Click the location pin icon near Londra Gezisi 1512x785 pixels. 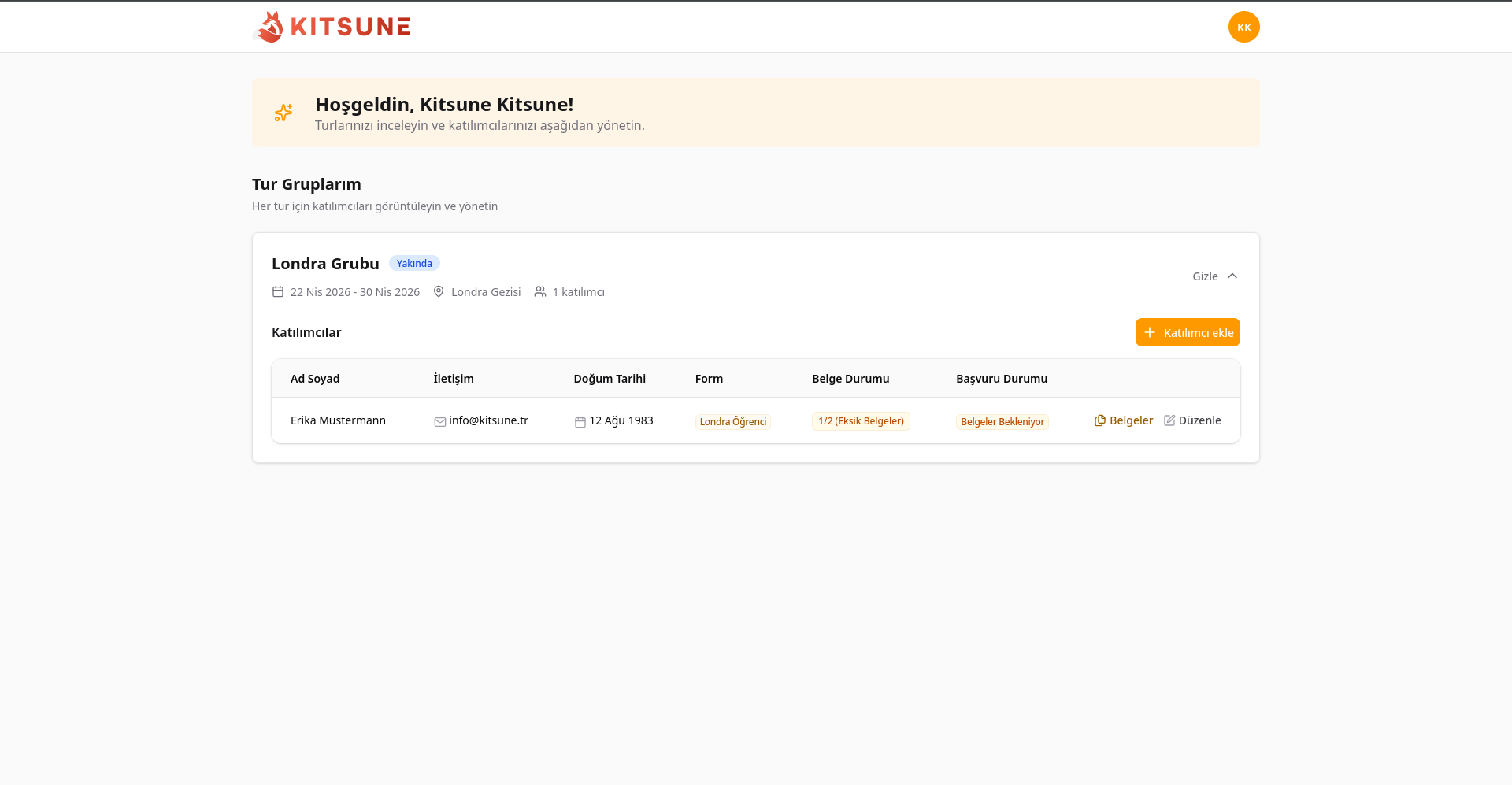click(439, 291)
